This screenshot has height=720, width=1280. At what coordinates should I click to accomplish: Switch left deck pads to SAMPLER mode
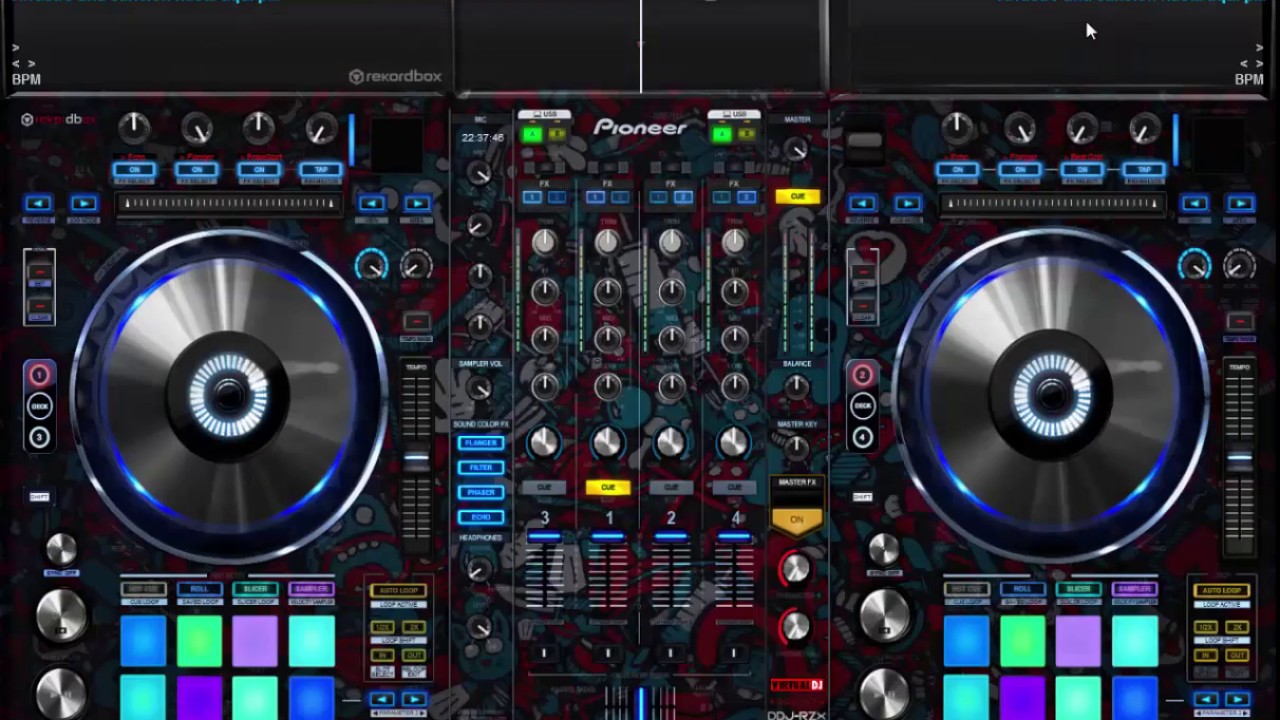click(x=311, y=589)
